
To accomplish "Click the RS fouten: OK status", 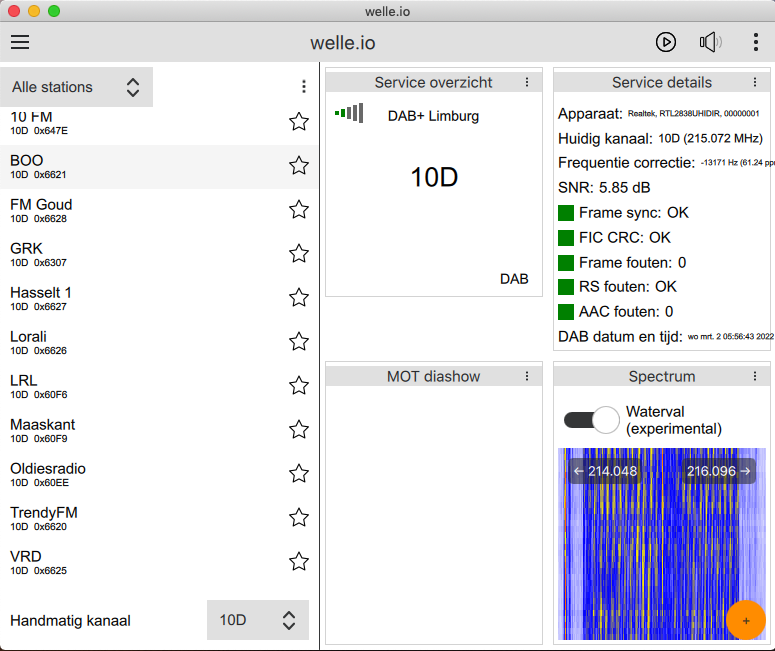I will 617,287.
